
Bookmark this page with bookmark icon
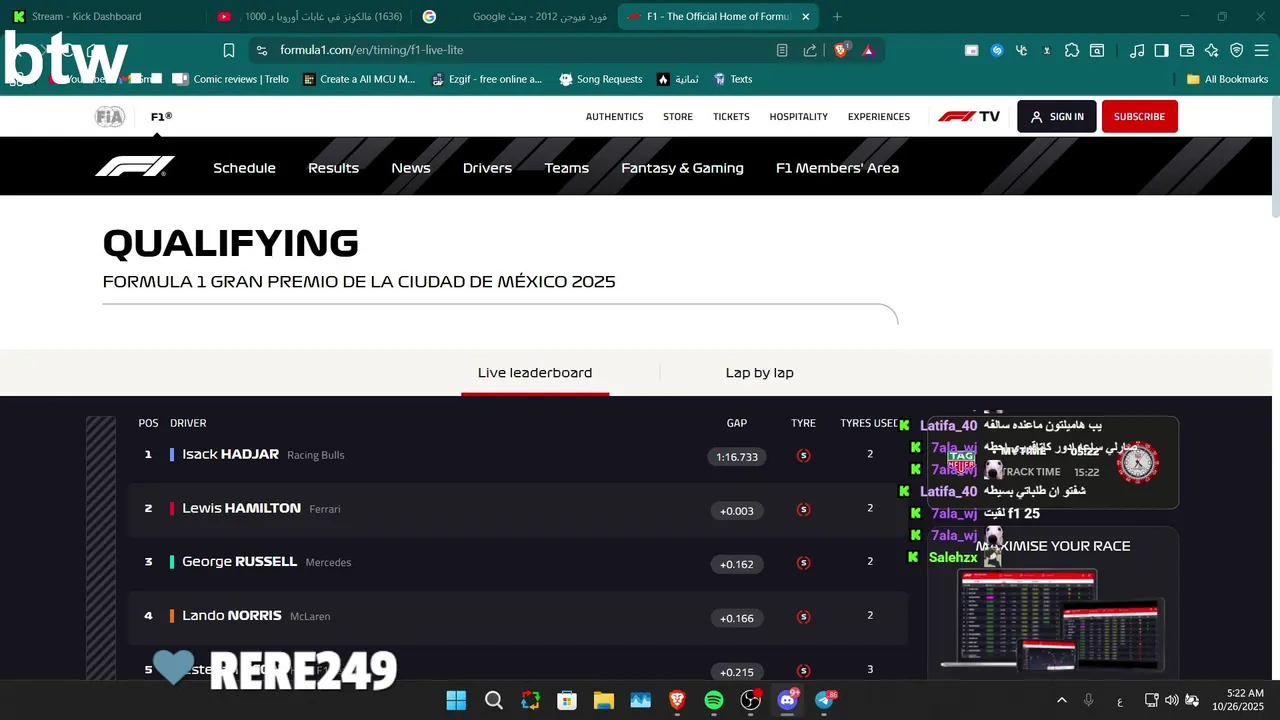point(229,50)
